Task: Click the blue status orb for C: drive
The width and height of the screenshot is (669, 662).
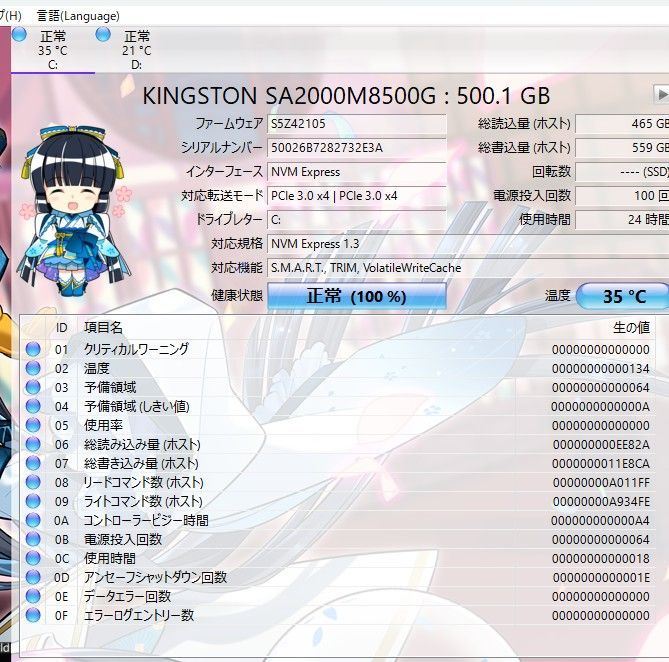Action: tap(19, 35)
